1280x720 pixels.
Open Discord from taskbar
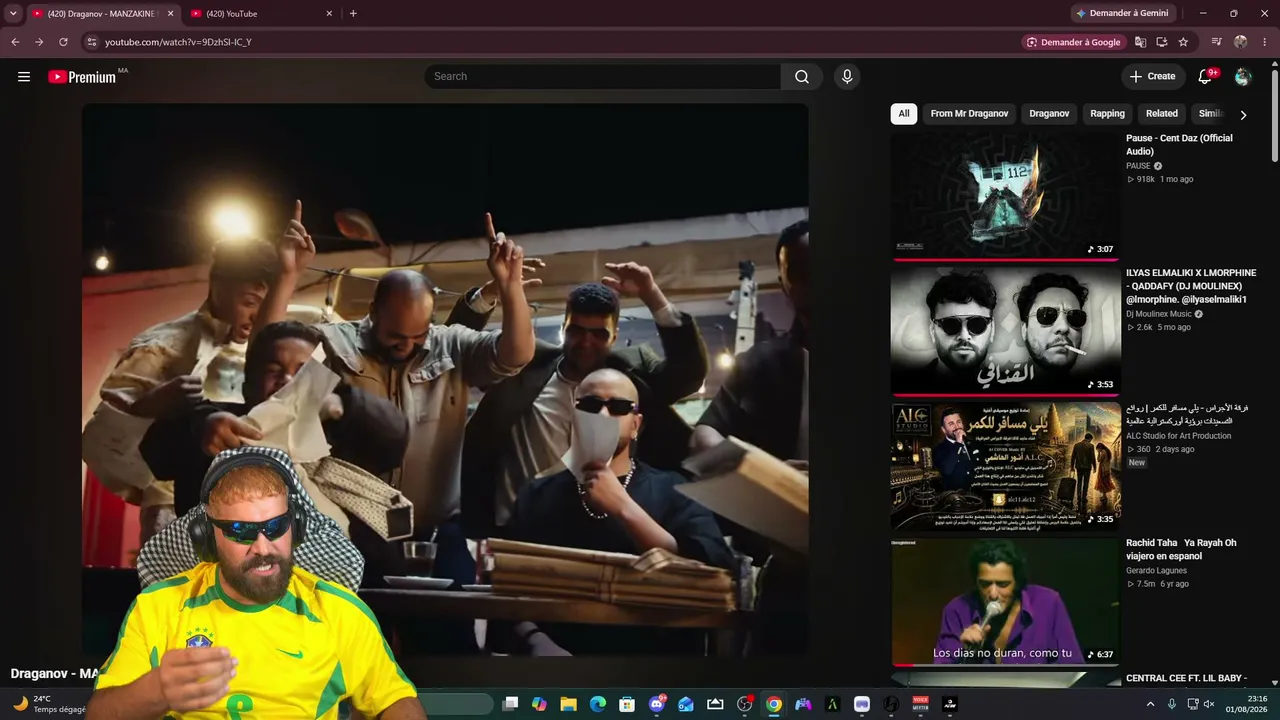pyautogui.click(x=657, y=704)
